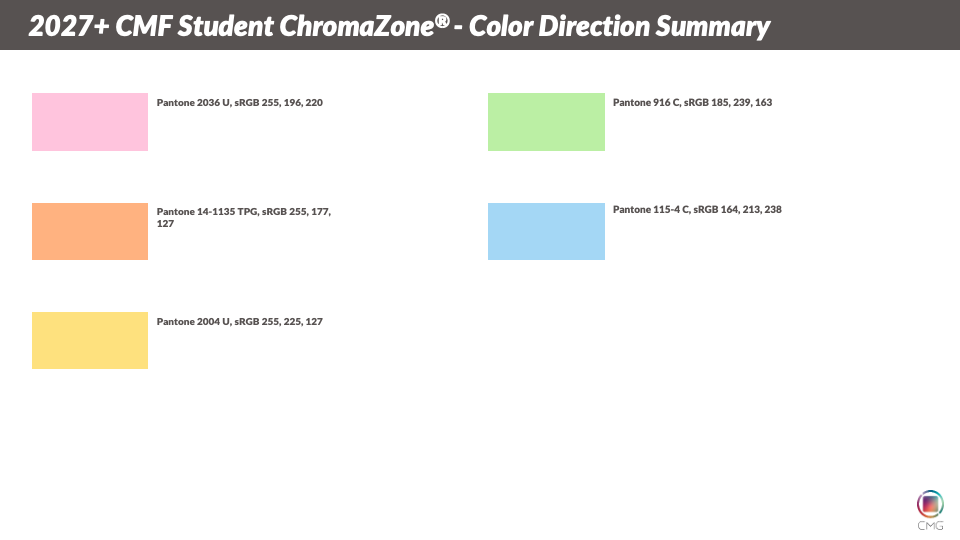Select the orange Pantone 14-1135 TPG swatch
Viewport: 960px width, 540px height.
coord(90,231)
